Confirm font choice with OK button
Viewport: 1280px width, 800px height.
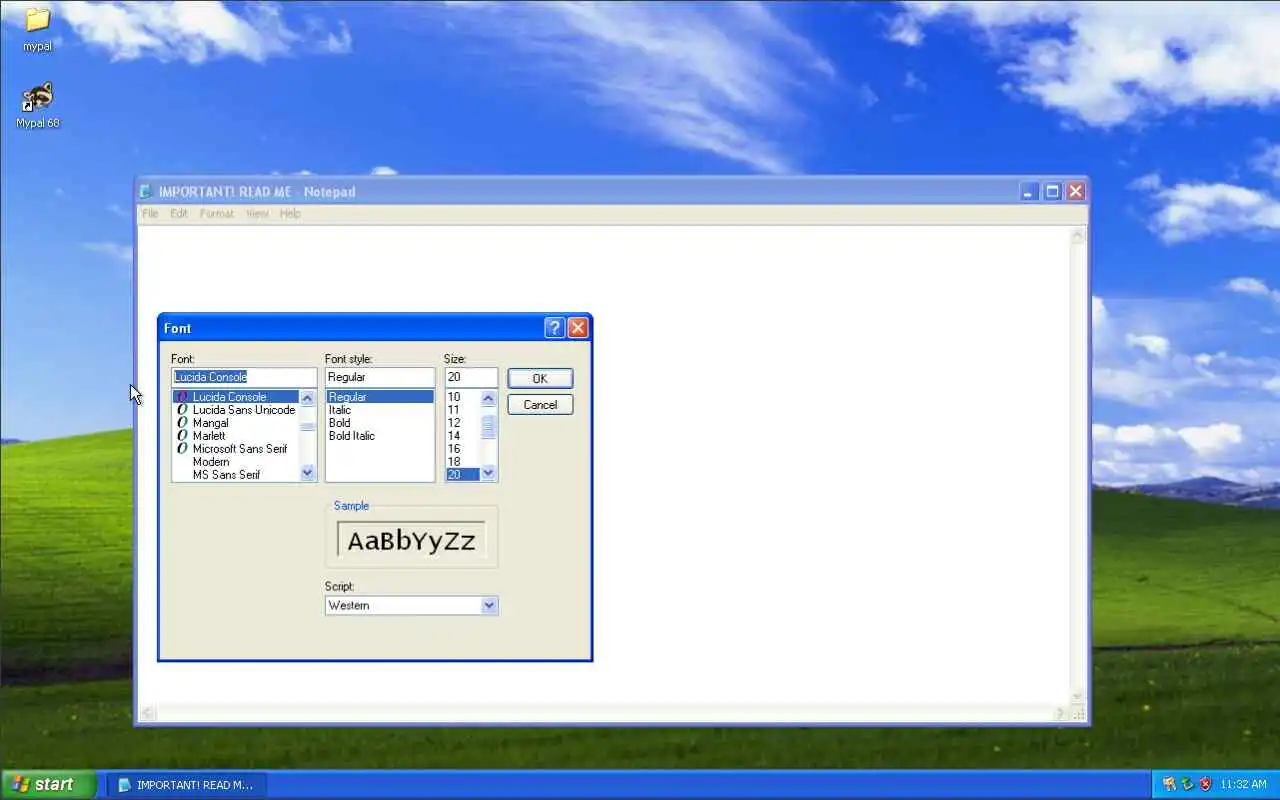(x=540, y=378)
